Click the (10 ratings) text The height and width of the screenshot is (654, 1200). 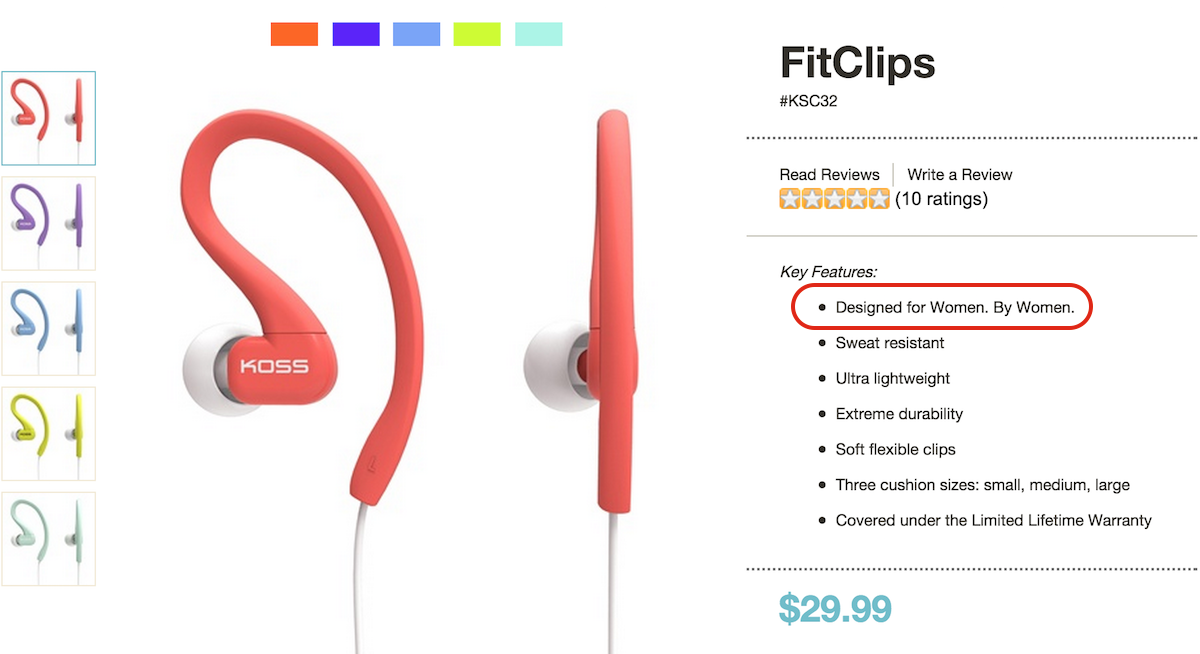tap(941, 199)
